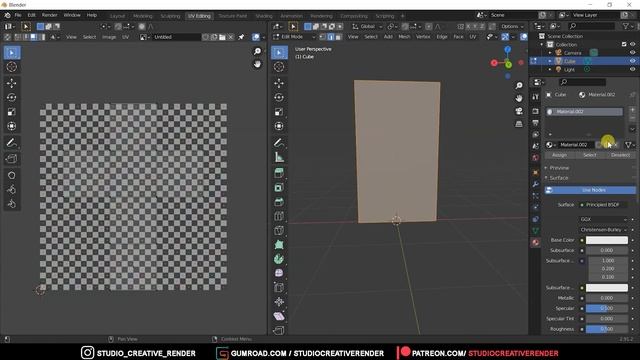Screen dimensions: 640x360
Task: Hide the Cube in the outliner
Action: (632, 61)
